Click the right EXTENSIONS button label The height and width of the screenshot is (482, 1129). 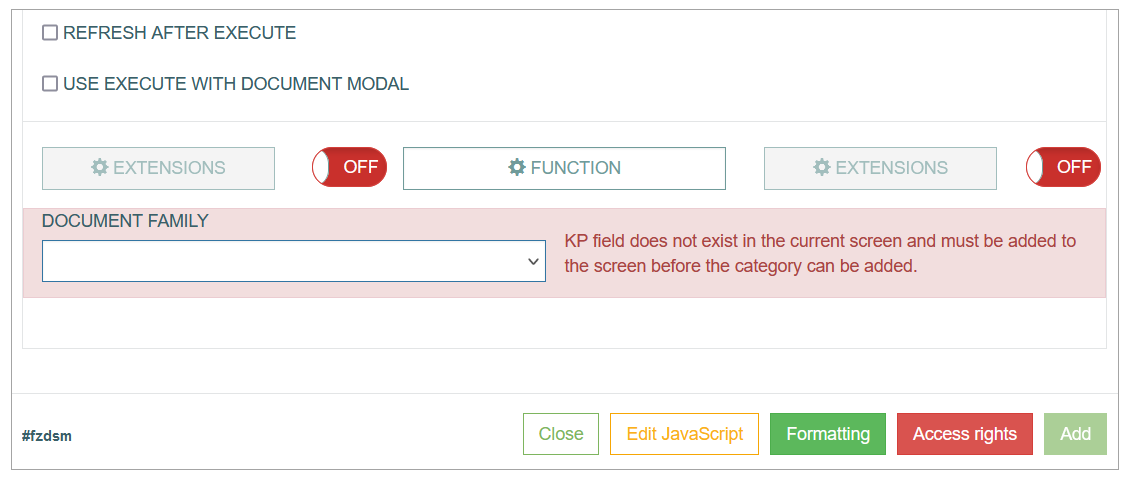891,168
